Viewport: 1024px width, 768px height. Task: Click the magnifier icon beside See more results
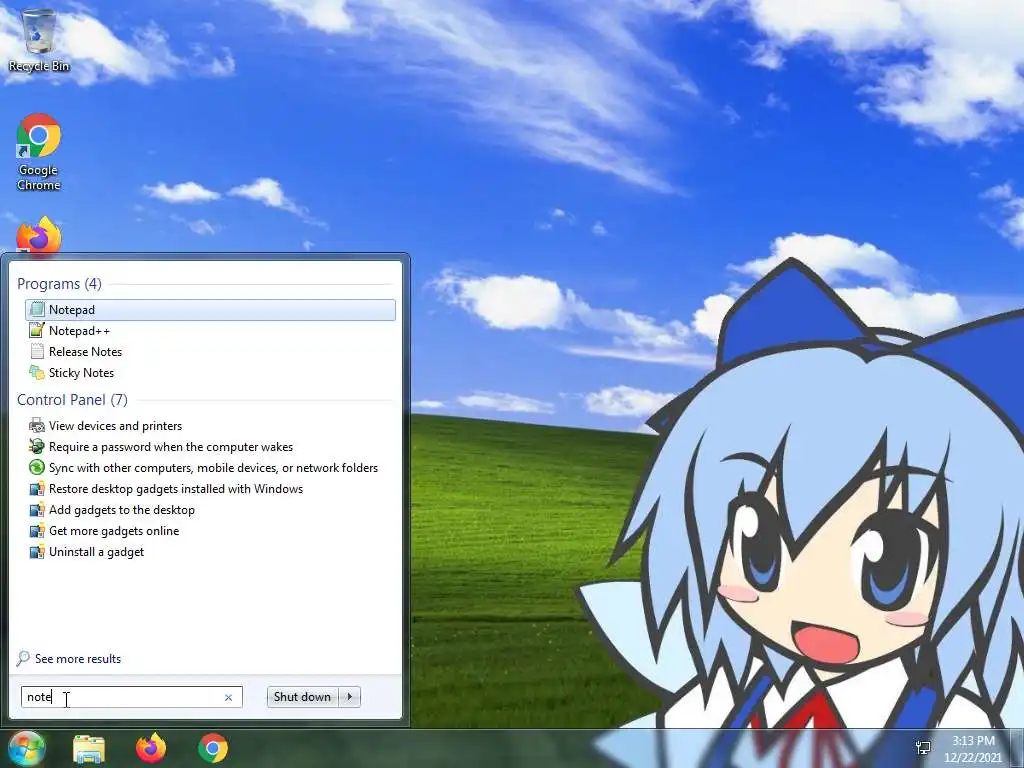[23, 658]
